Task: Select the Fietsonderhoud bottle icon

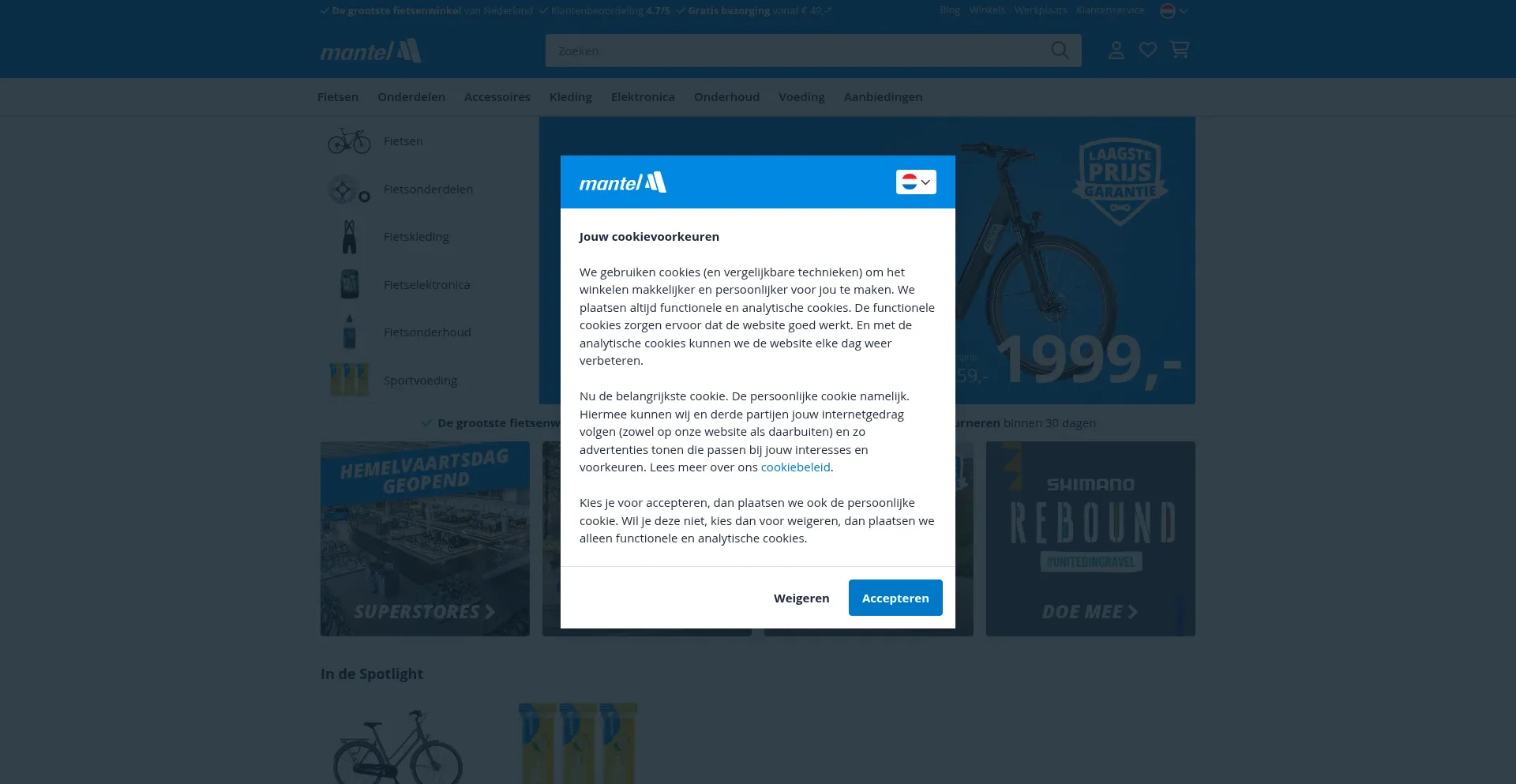Action: tap(349, 332)
